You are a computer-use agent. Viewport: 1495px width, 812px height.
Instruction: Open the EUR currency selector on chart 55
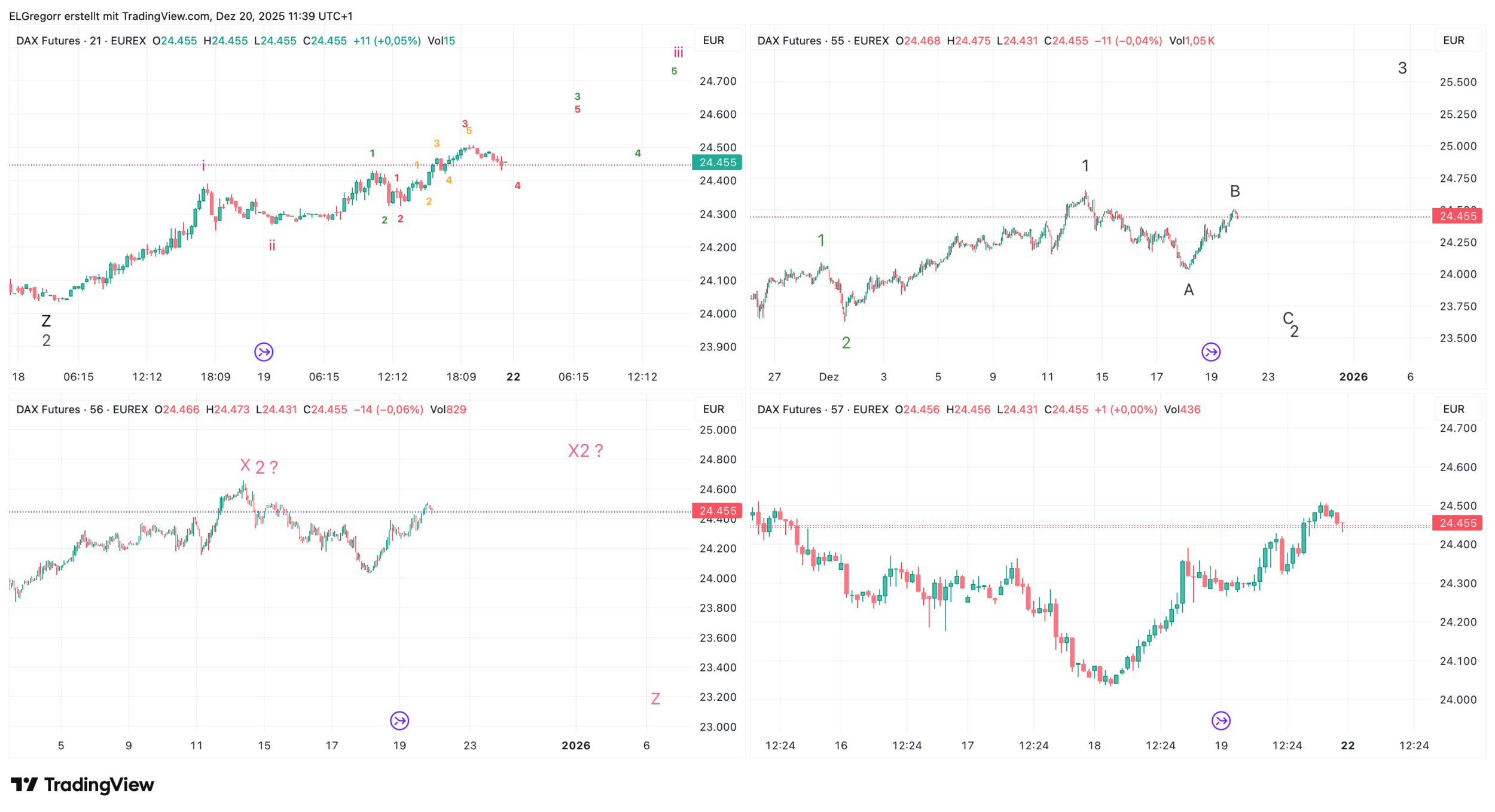(x=1454, y=41)
